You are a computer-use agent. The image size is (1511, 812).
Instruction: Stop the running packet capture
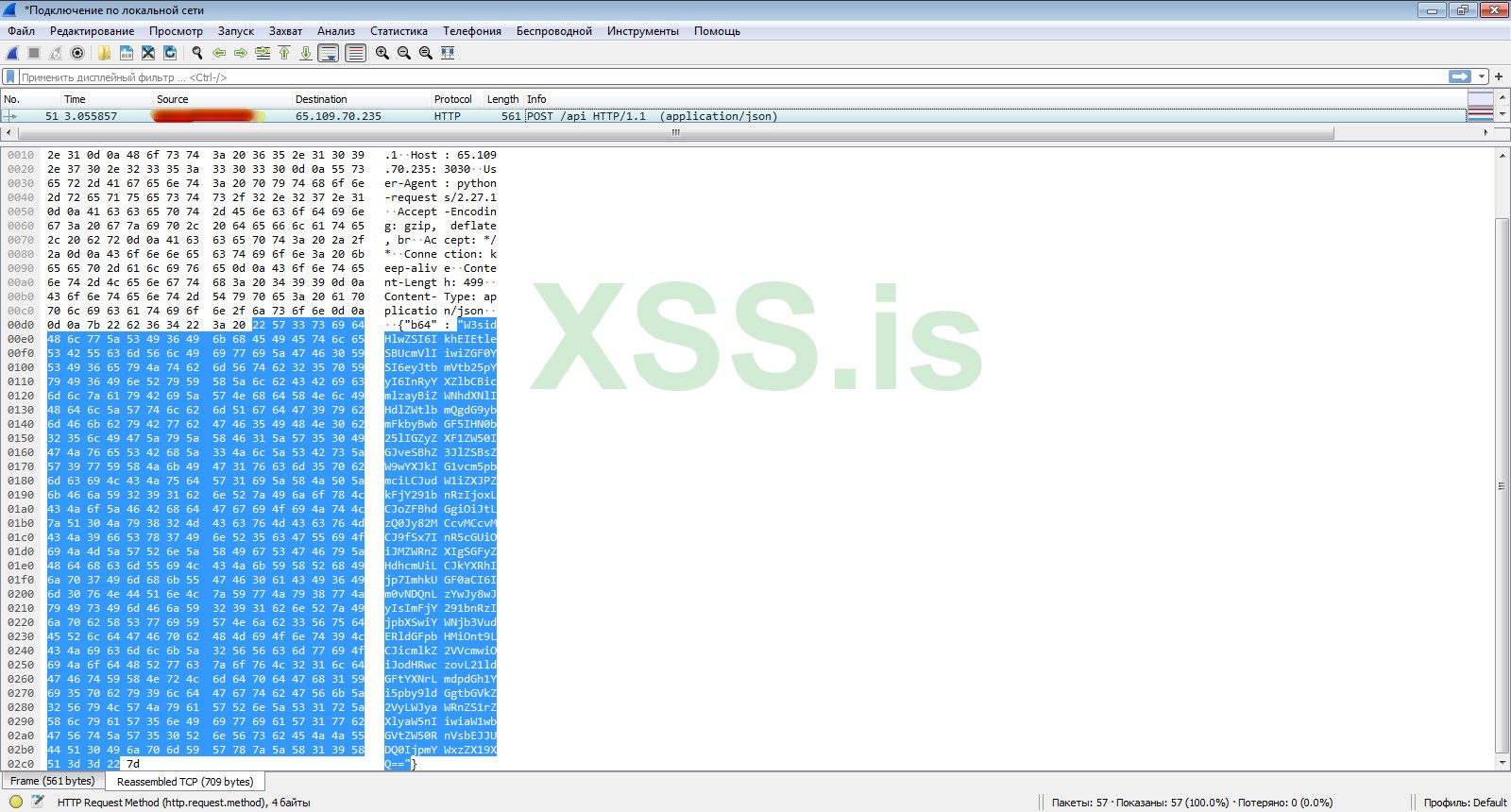[34, 53]
